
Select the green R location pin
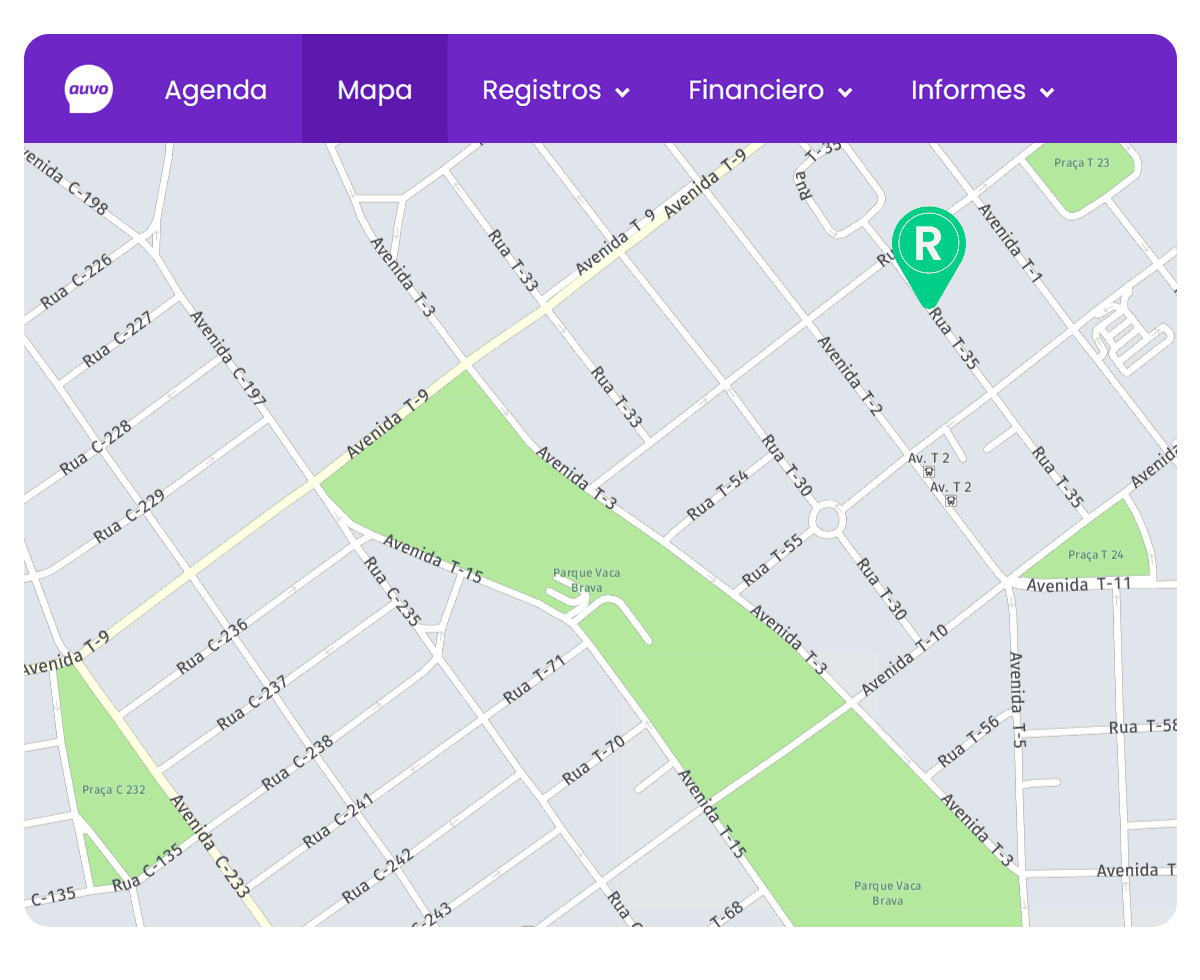pyautogui.click(x=928, y=247)
